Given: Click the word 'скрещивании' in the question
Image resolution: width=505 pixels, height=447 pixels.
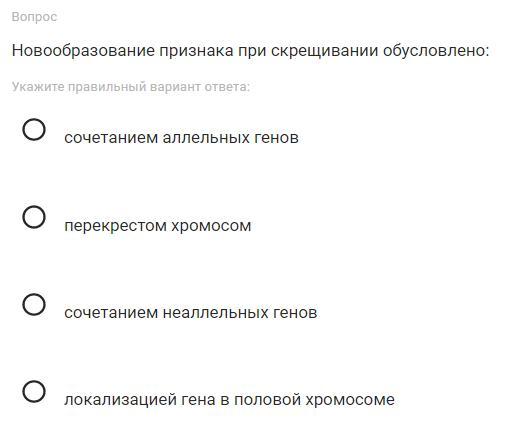Looking at the screenshot, I should 324,51.
